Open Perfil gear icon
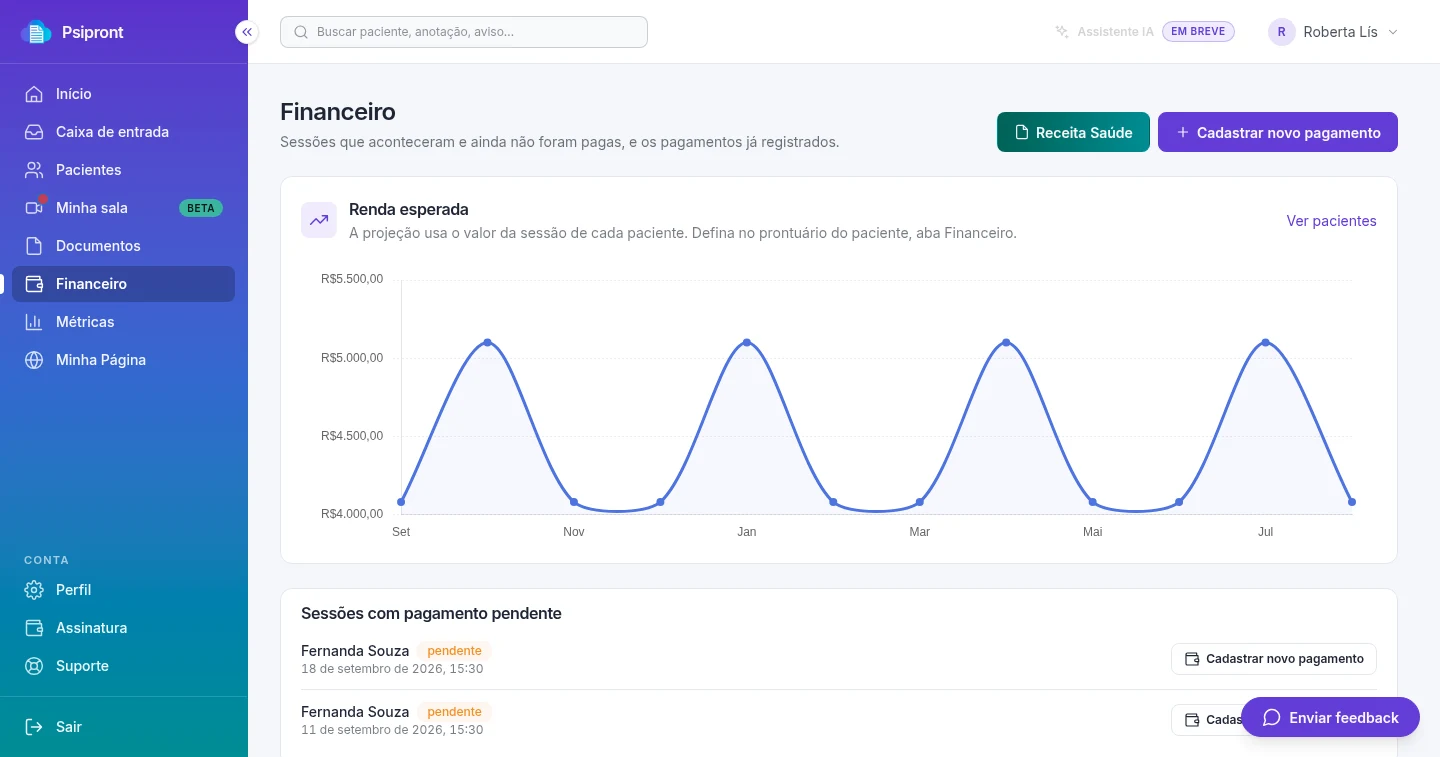The image size is (1440, 757). tap(34, 590)
